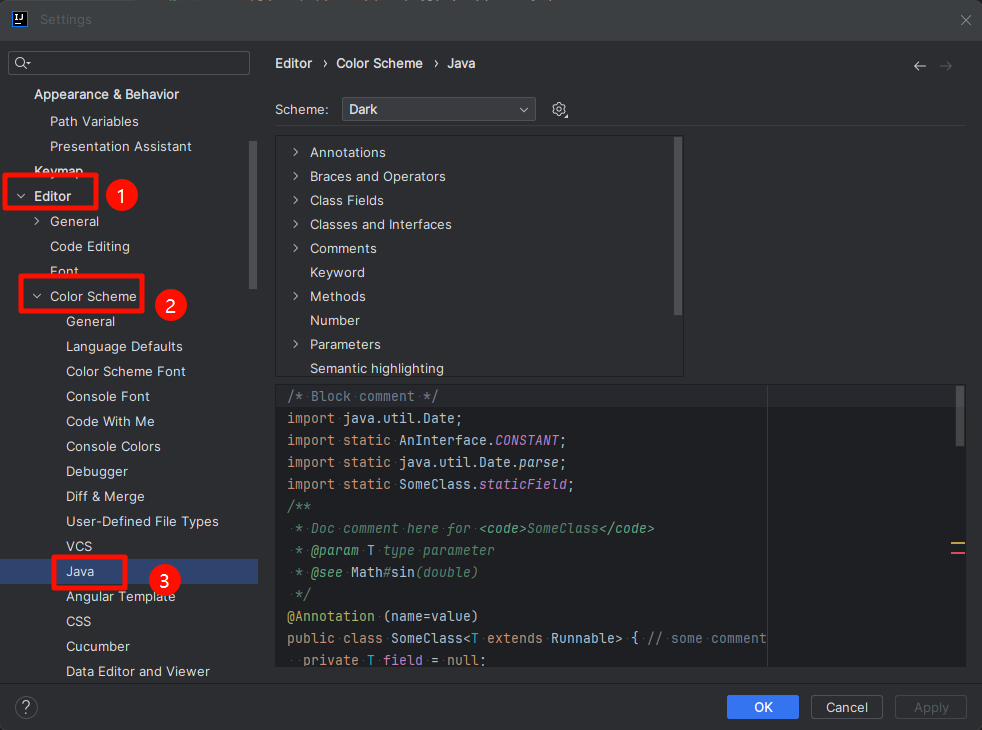The width and height of the screenshot is (982, 730).
Task: Expand the Parameters category
Action: click(296, 344)
